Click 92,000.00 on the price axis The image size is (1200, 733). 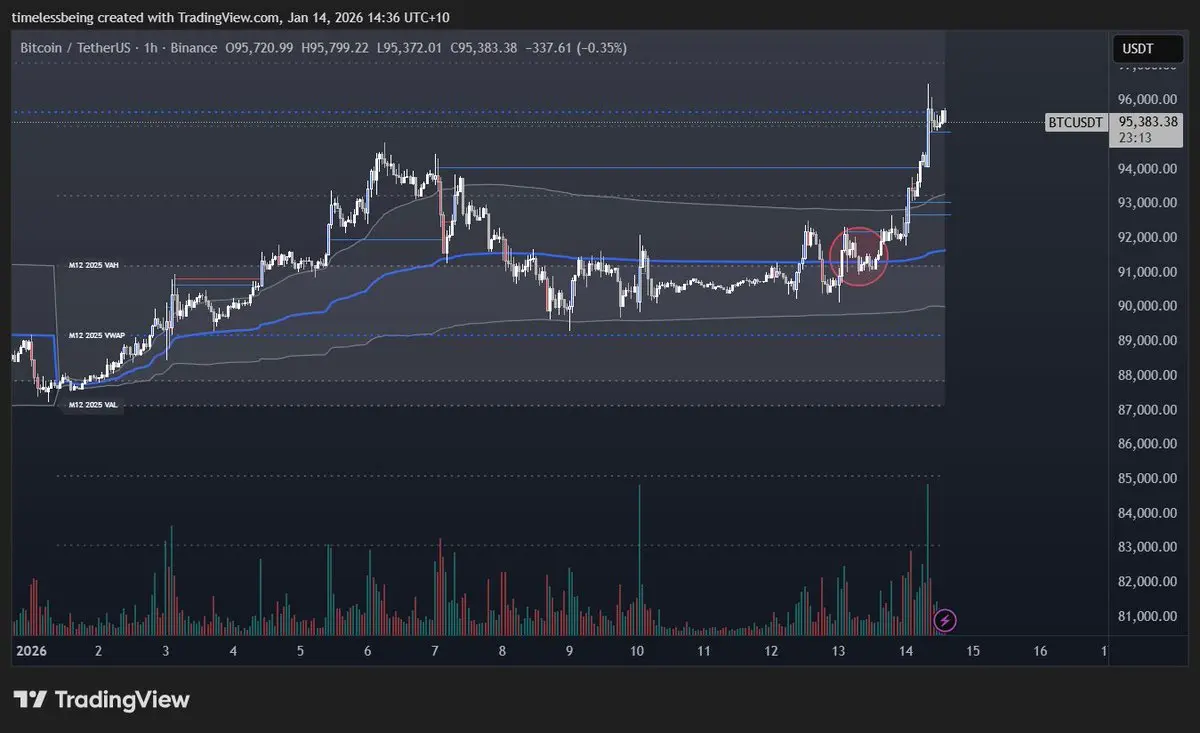(x=1147, y=238)
